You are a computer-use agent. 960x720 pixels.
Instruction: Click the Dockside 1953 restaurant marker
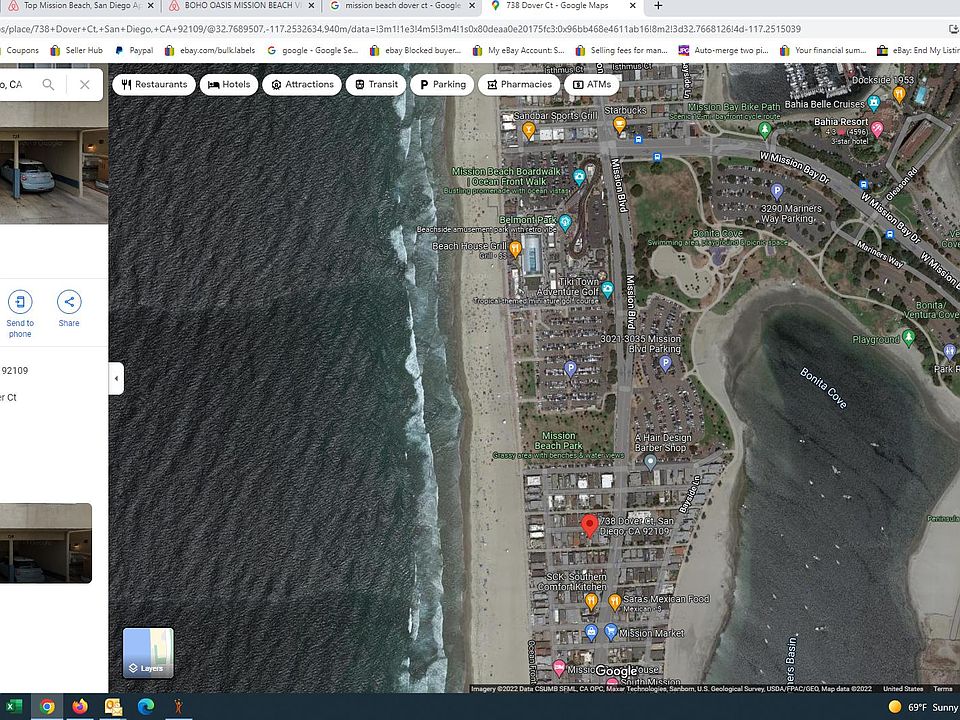click(899, 94)
